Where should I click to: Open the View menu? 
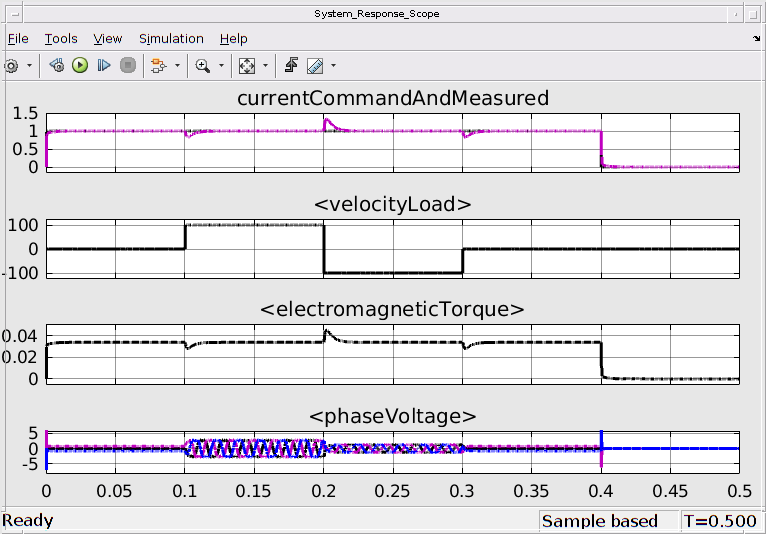(x=107, y=39)
